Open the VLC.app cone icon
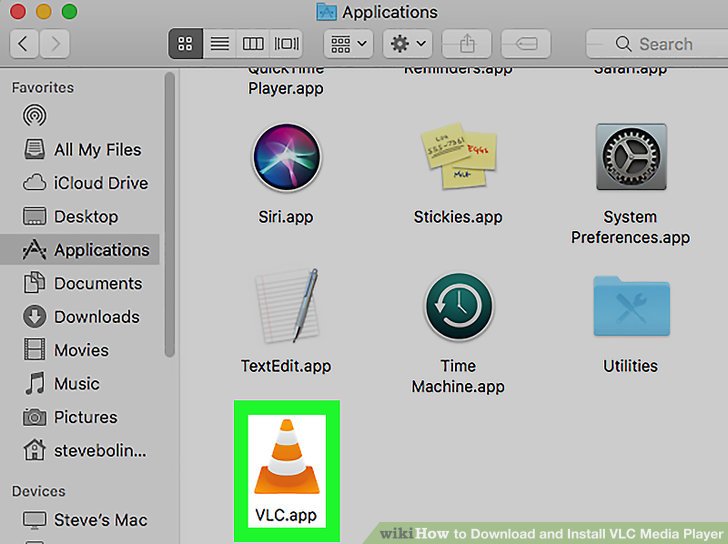728x544 pixels. (x=287, y=456)
